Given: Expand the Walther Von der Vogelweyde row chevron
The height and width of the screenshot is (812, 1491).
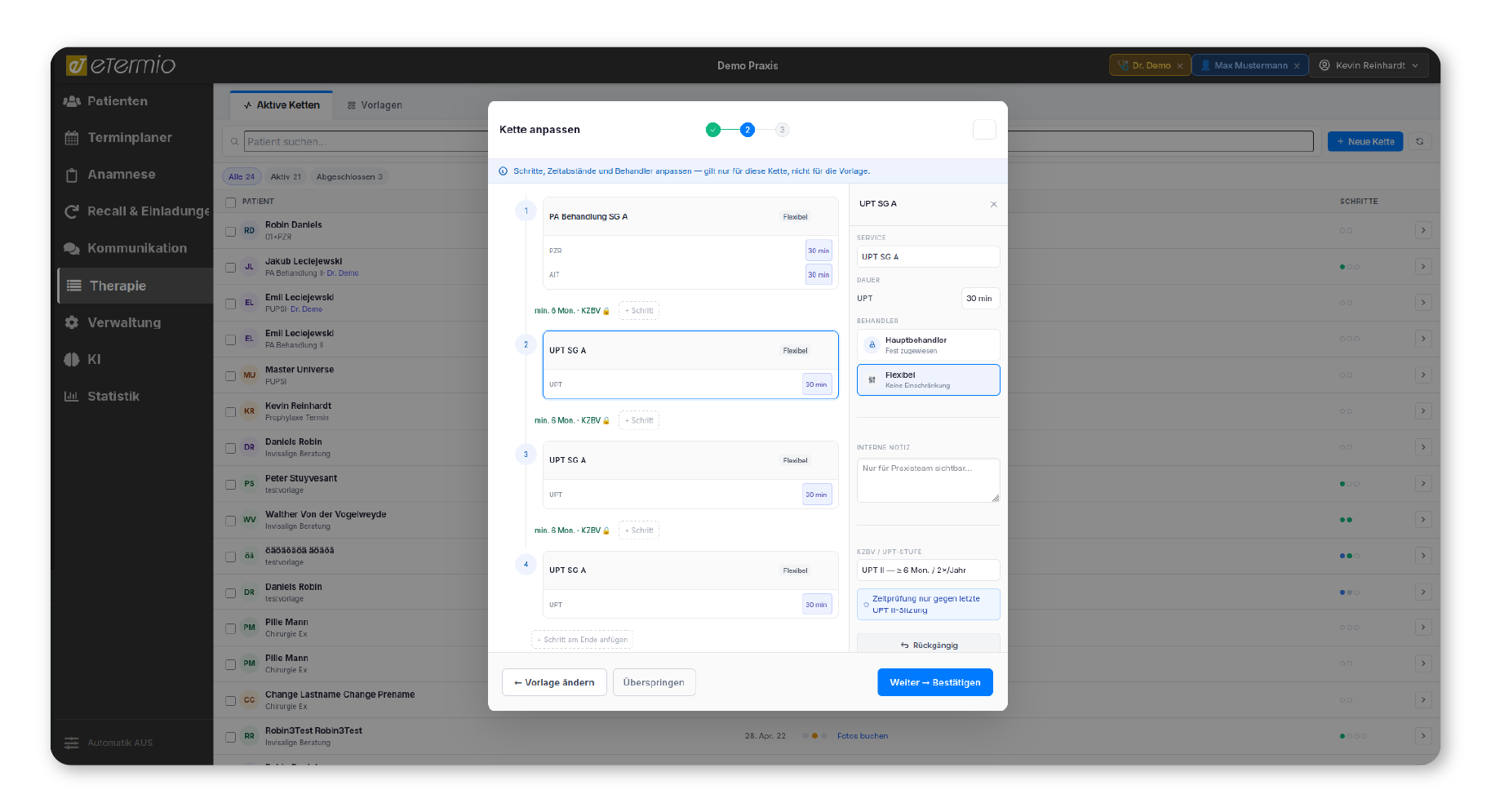Looking at the screenshot, I should [1423, 520].
